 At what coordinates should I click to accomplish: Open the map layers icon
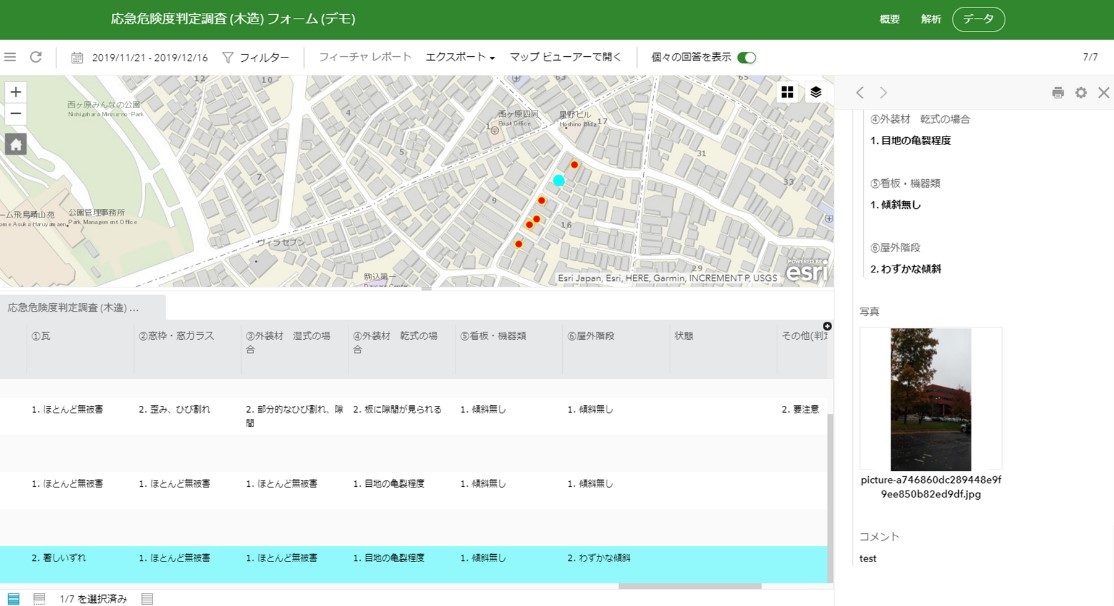[815, 92]
